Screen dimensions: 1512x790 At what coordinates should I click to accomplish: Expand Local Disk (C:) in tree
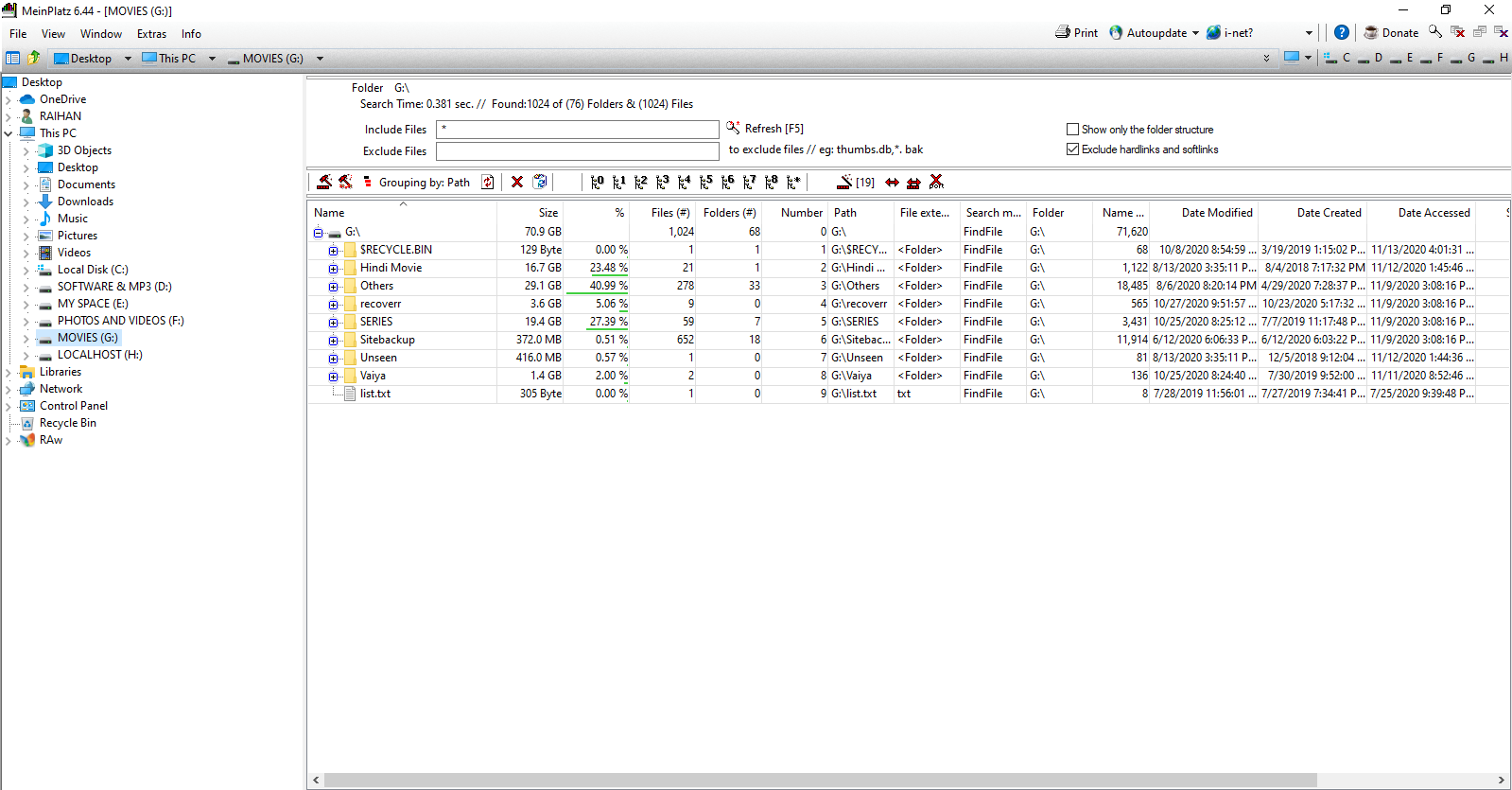(x=26, y=270)
